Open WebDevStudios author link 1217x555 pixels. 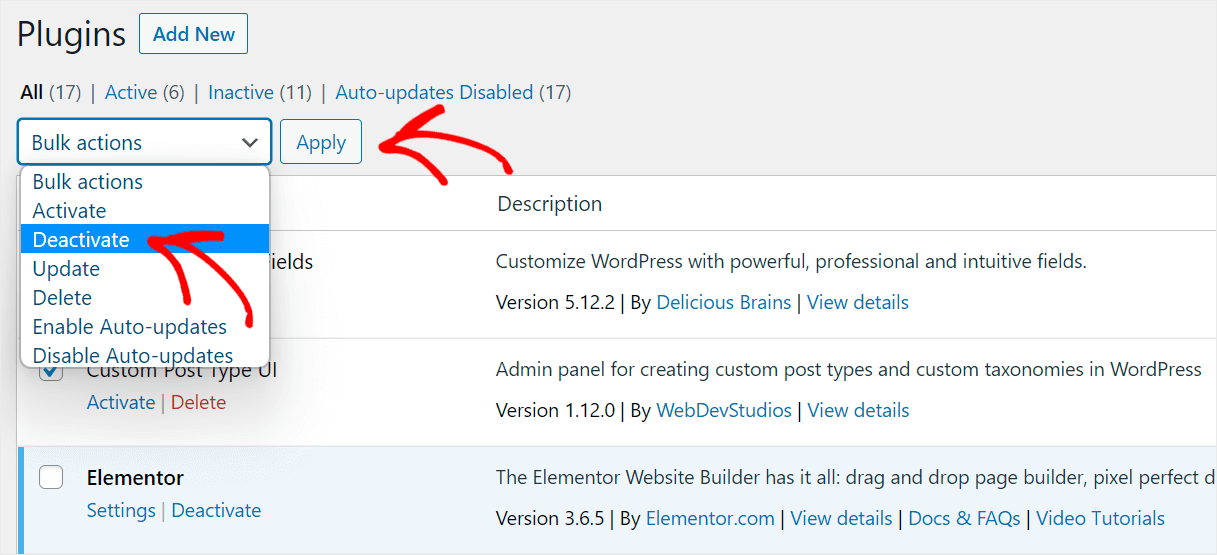(724, 410)
